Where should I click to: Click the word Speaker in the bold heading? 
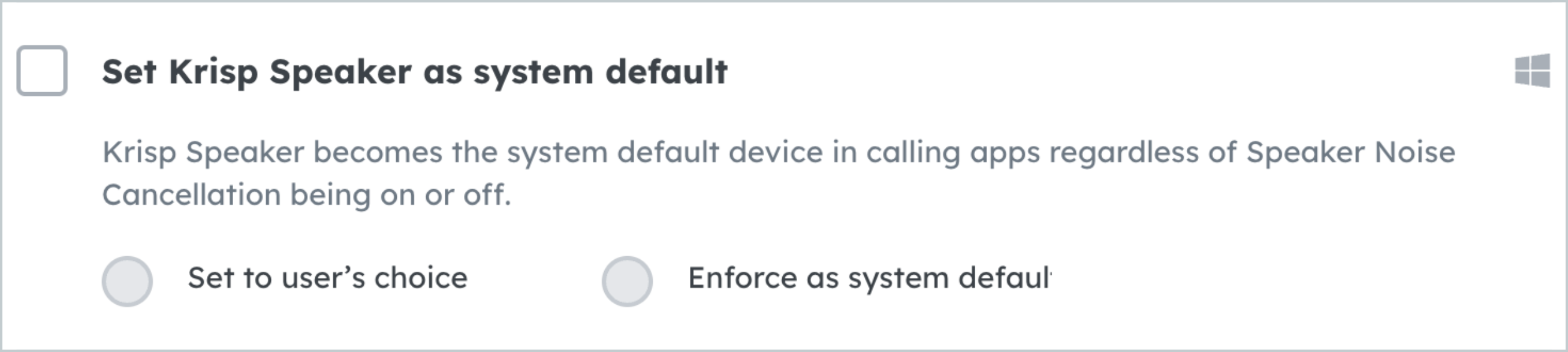[340, 72]
